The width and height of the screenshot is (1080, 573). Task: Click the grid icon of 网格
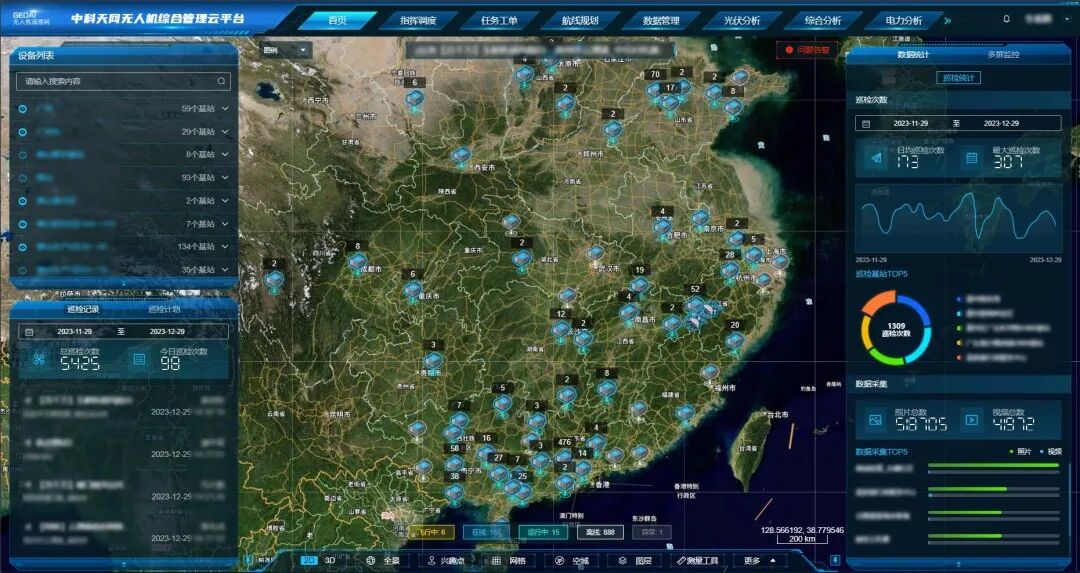pos(496,561)
